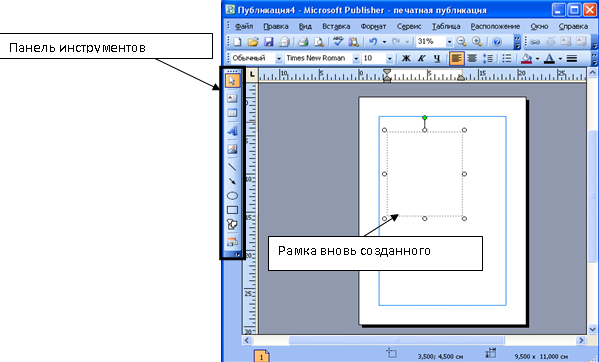Open the 31% zoom dropdown
599x362 pixels.
point(449,42)
